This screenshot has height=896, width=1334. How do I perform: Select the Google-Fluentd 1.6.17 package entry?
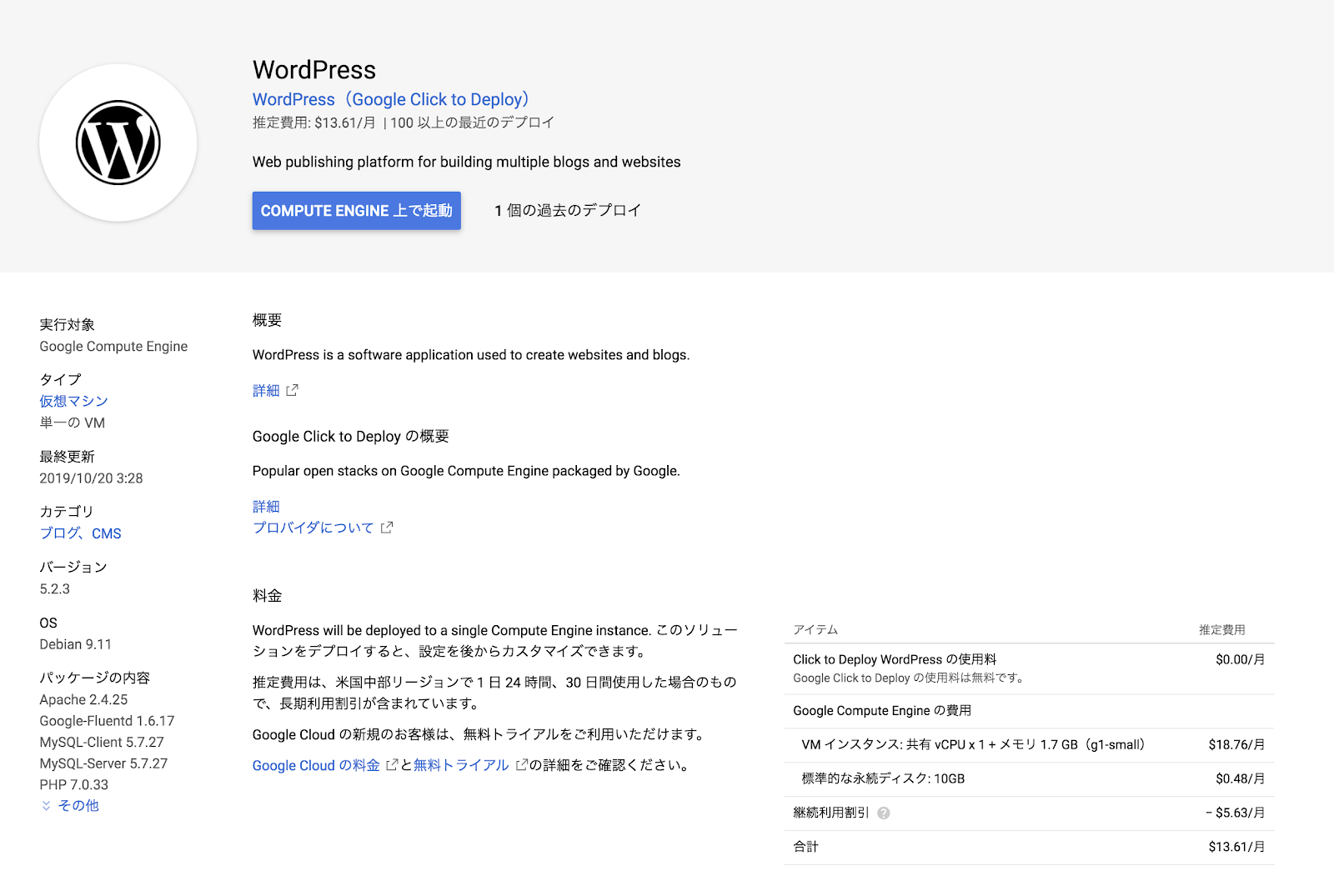[107, 721]
